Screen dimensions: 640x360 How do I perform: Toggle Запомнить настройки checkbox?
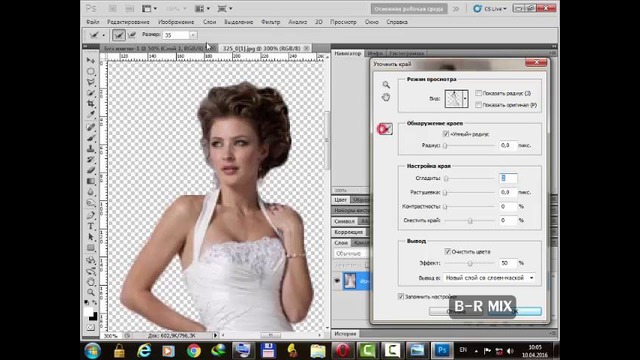401,296
